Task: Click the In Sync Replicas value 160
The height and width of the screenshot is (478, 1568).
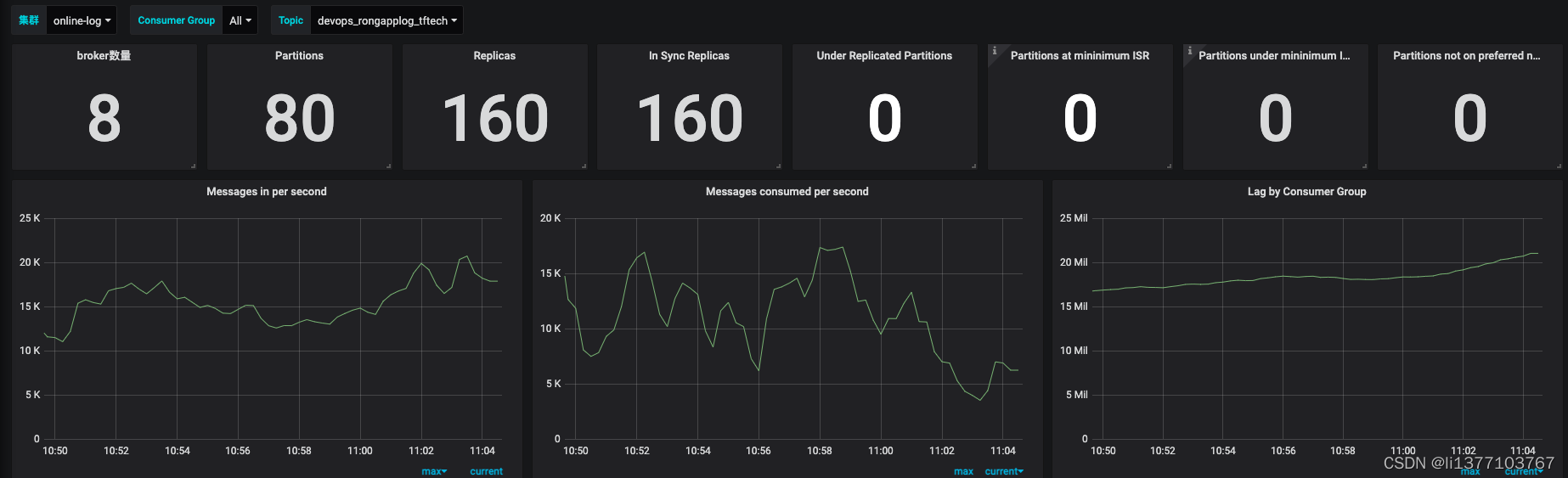Action: point(689,118)
